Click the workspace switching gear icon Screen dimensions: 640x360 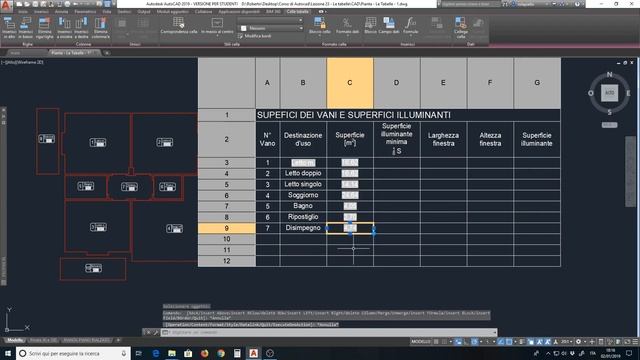[x=578, y=342]
